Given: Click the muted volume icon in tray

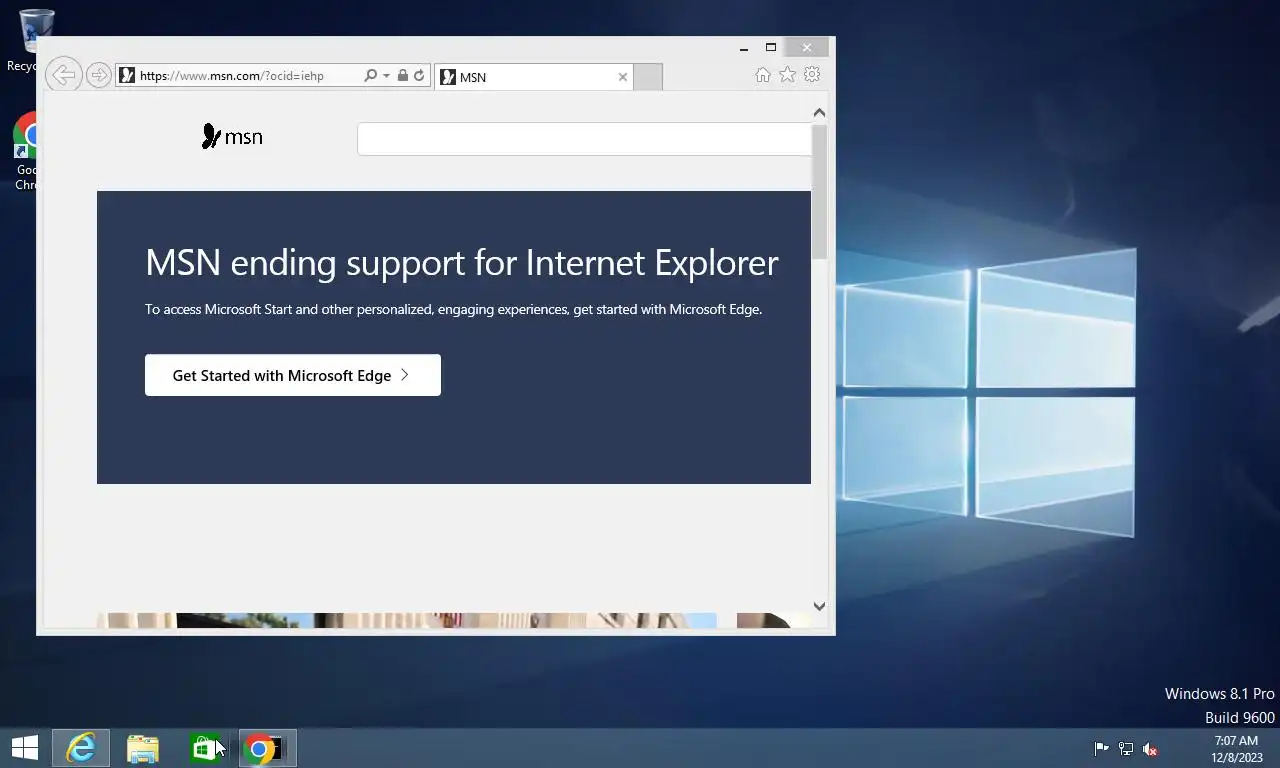Looking at the screenshot, I should (1150, 749).
